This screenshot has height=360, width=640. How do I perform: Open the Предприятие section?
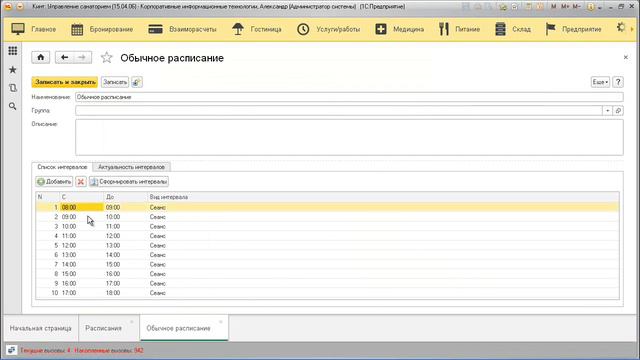[573, 29]
